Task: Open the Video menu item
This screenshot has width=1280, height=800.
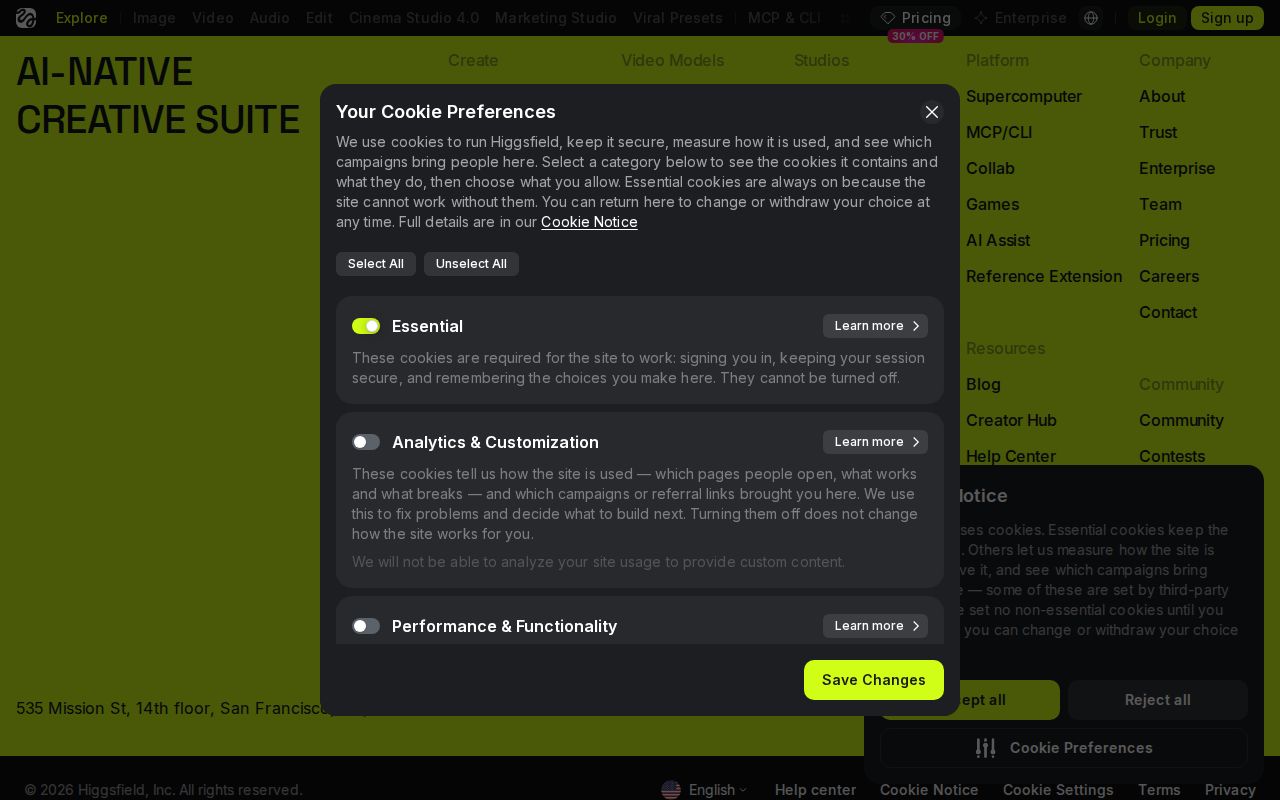Action: coord(213,18)
